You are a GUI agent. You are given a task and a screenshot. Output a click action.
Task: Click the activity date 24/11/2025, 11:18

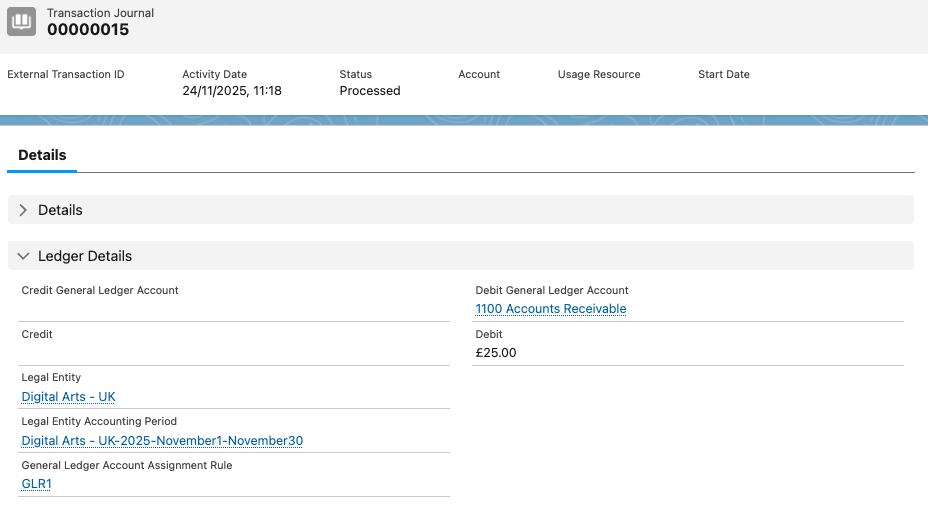(x=232, y=91)
